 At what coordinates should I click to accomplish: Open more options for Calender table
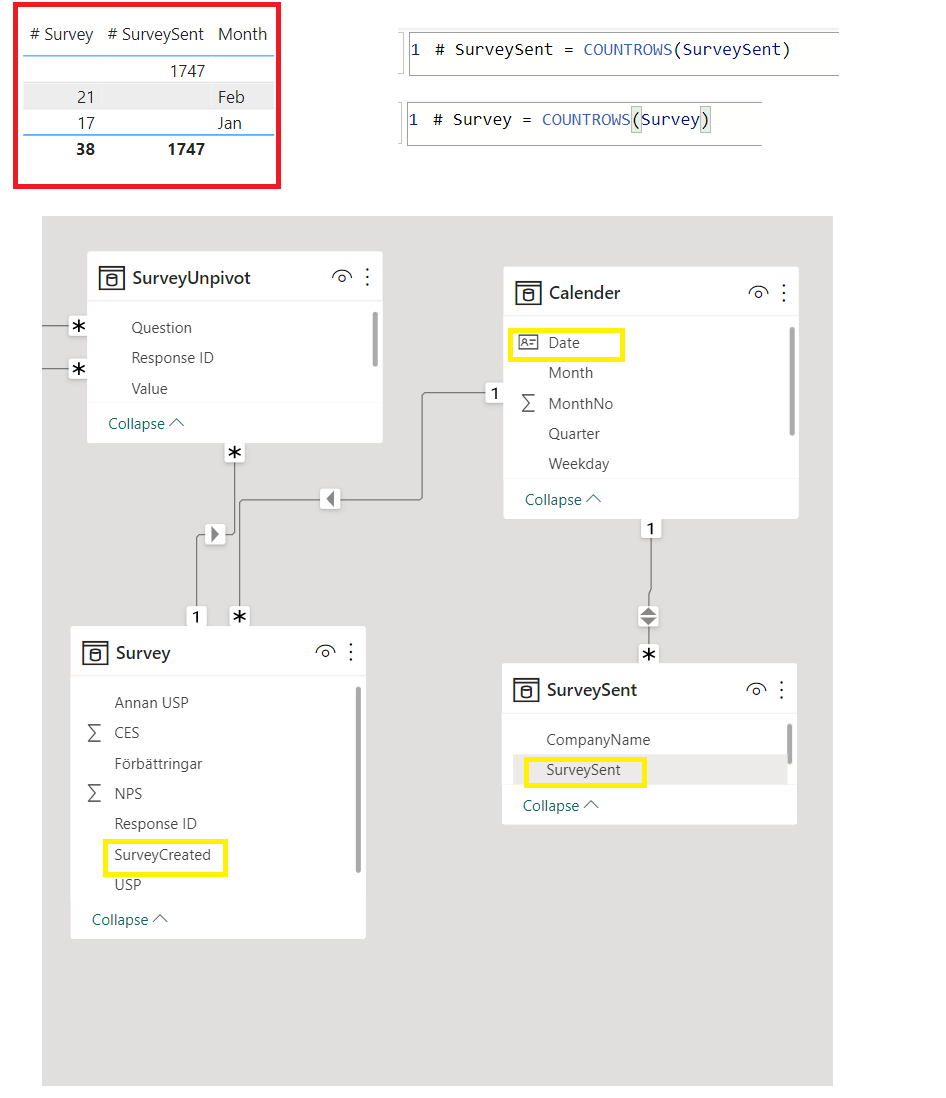click(784, 293)
